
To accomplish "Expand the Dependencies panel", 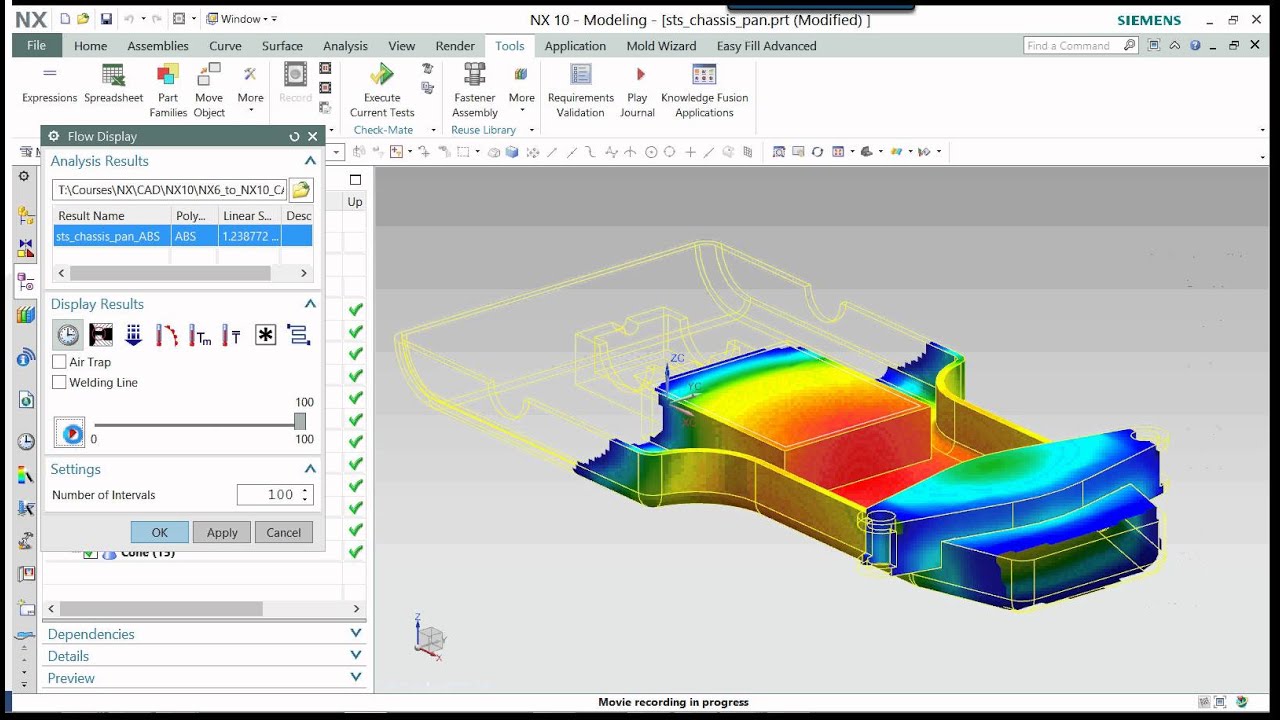I will [356, 633].
